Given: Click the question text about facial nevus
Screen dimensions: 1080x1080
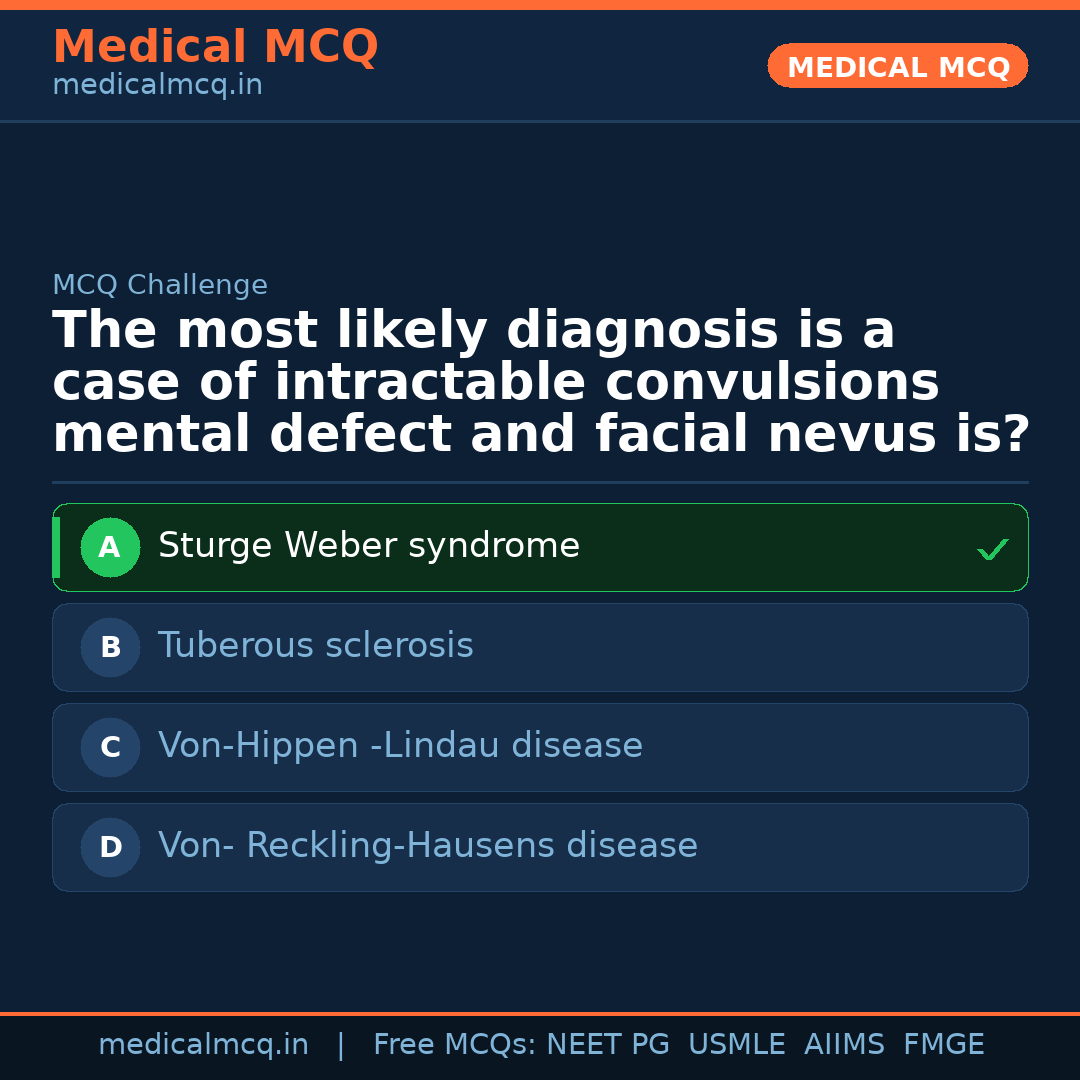Looking at the screenshot, I should pos(540,383).
